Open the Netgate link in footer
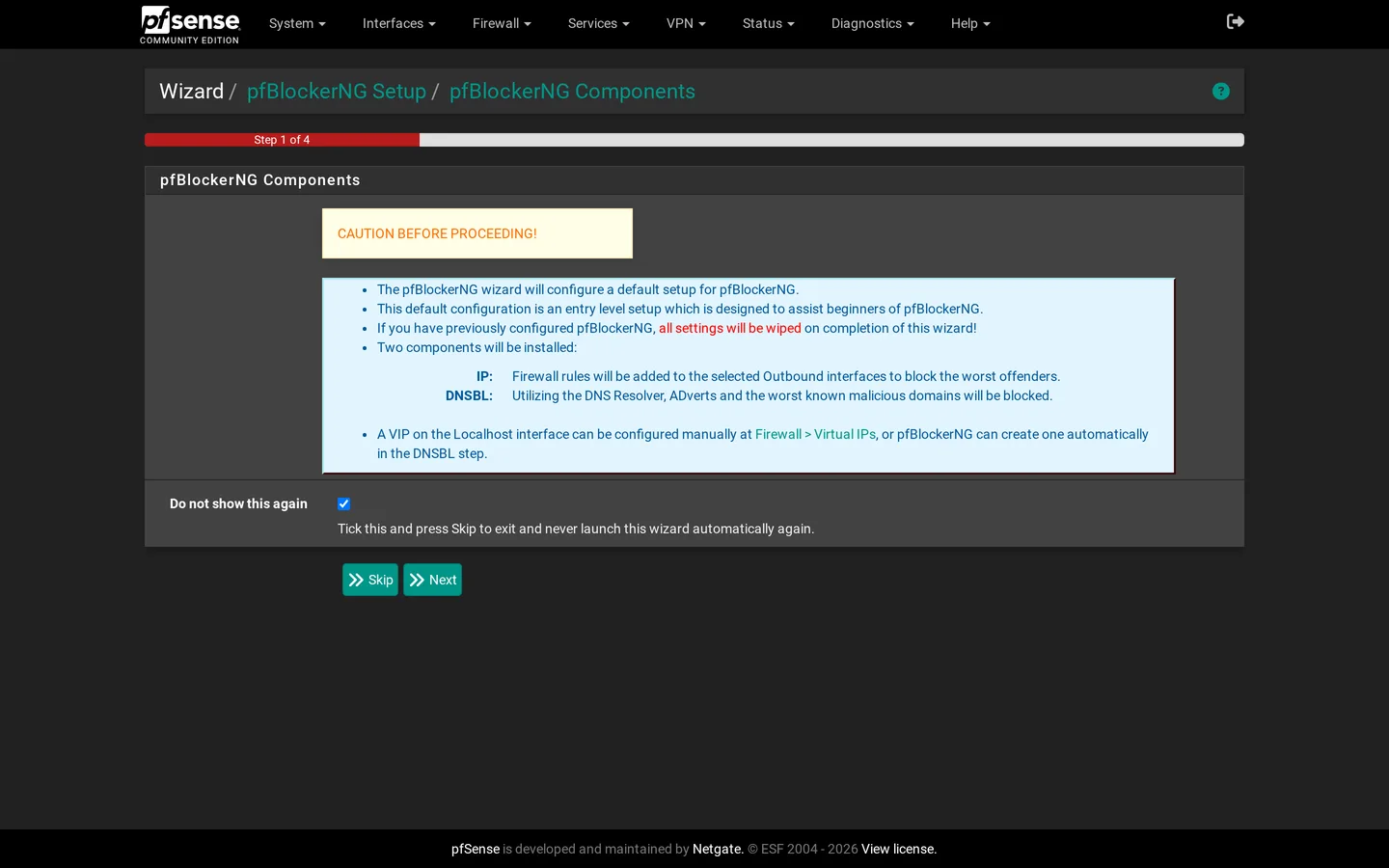Screen dimensions: 1389x868 (717, 849)
